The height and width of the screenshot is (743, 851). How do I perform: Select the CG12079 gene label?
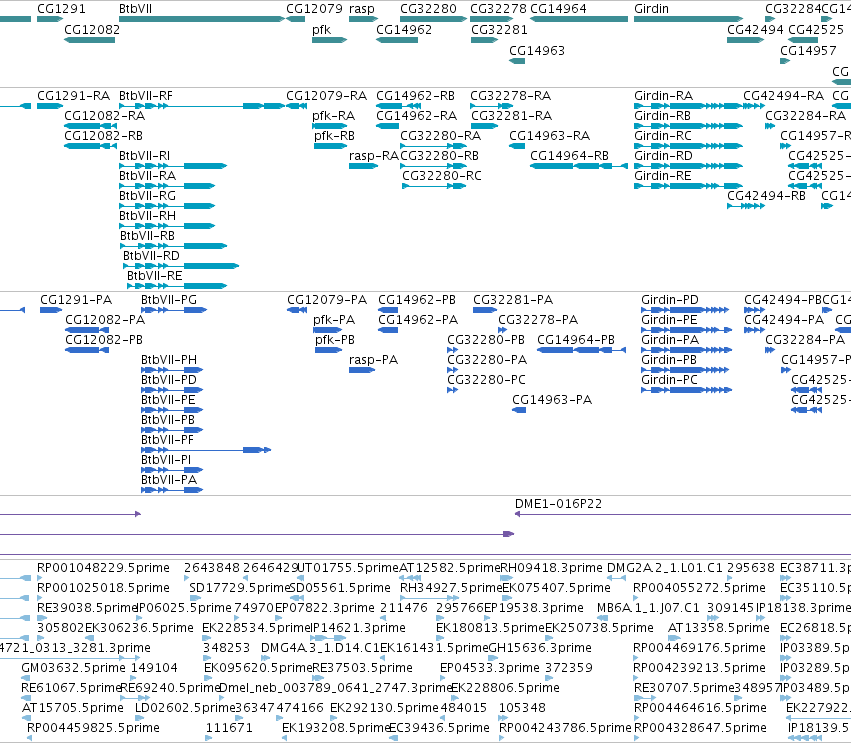tap(314, 9)
